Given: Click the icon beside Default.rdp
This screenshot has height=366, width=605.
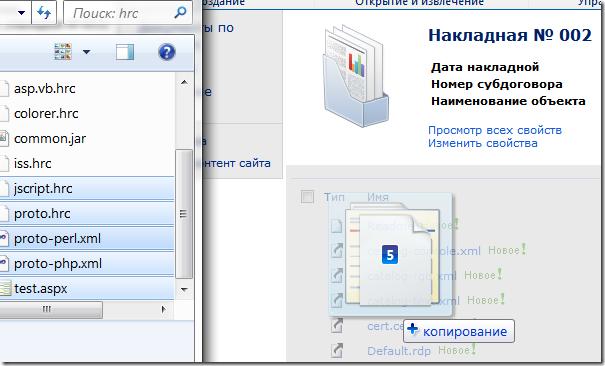Looking at the screenshot, I should tap(337, 350).
